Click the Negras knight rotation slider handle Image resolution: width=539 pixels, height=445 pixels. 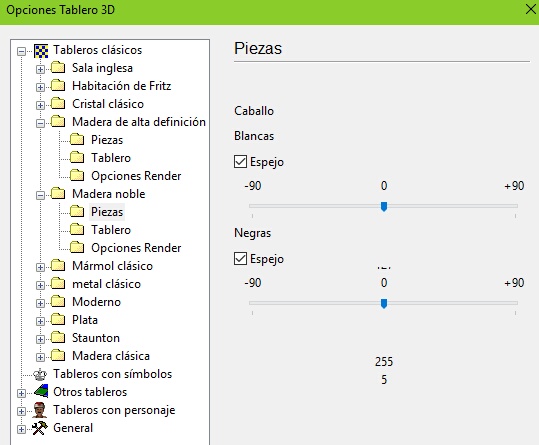(384, 304)
